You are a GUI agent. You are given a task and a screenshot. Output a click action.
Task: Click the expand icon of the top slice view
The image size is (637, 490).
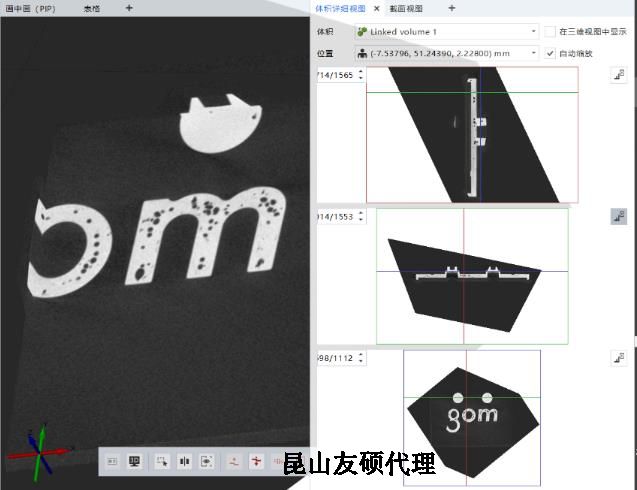tap(619, 75)
